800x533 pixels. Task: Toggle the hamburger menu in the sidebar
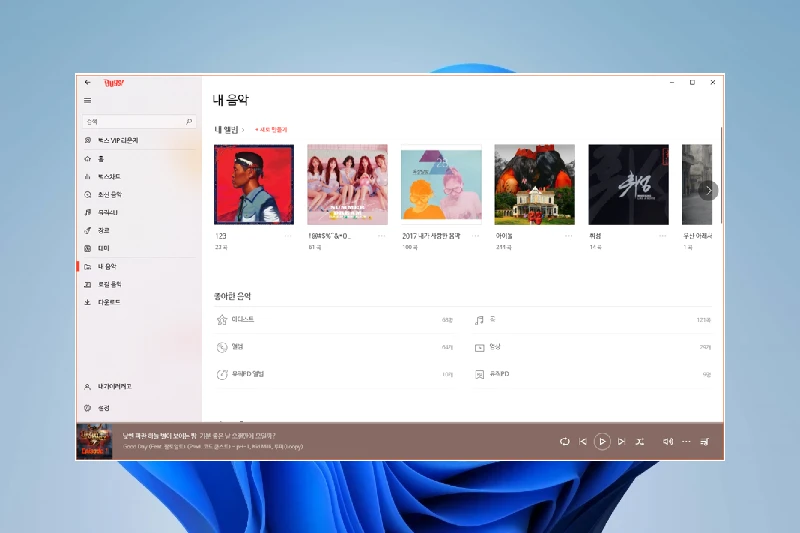click(x=88, y=100)
